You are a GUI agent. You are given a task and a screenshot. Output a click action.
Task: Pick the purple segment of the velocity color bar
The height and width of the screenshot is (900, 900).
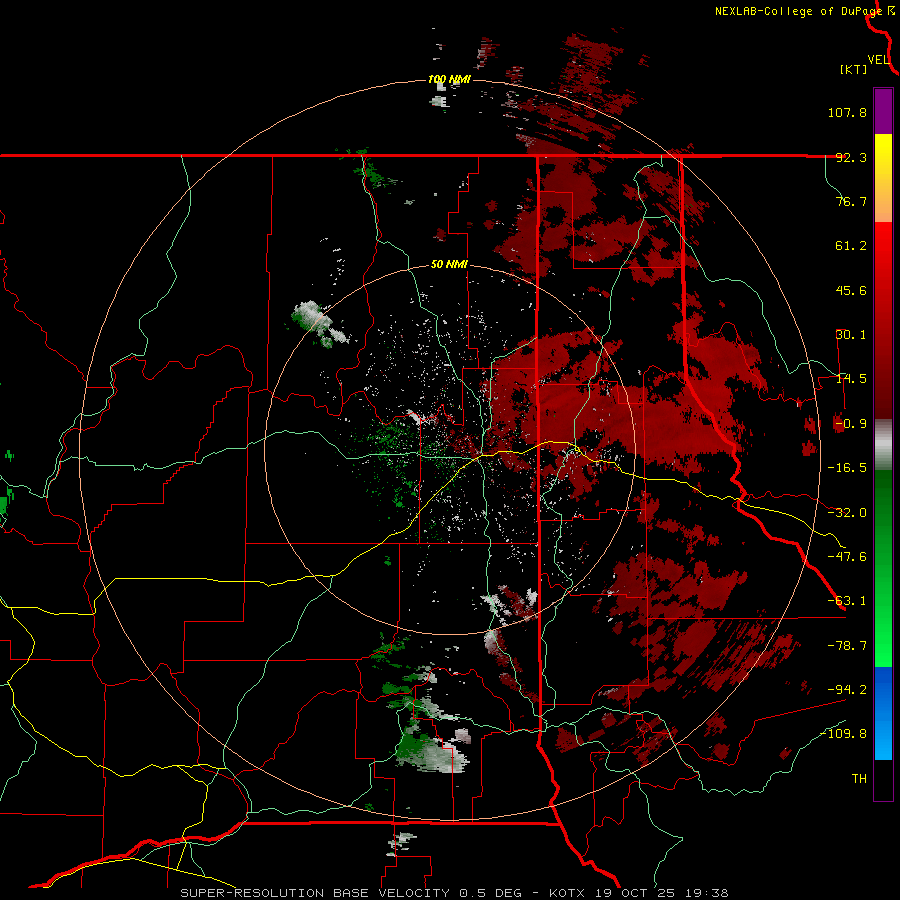pyautogui.click(x=883, y=111)
